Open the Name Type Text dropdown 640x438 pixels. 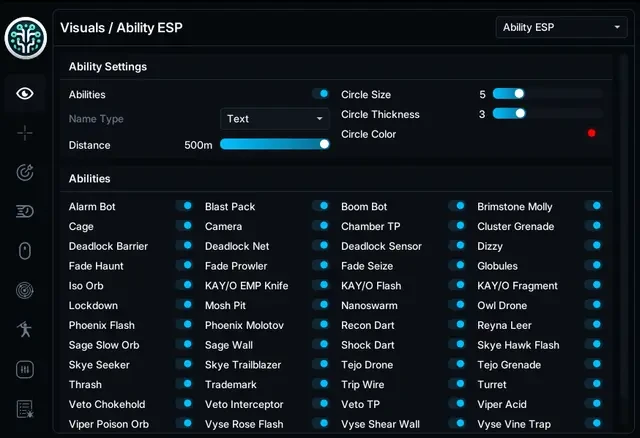click(x=275, y=119)
